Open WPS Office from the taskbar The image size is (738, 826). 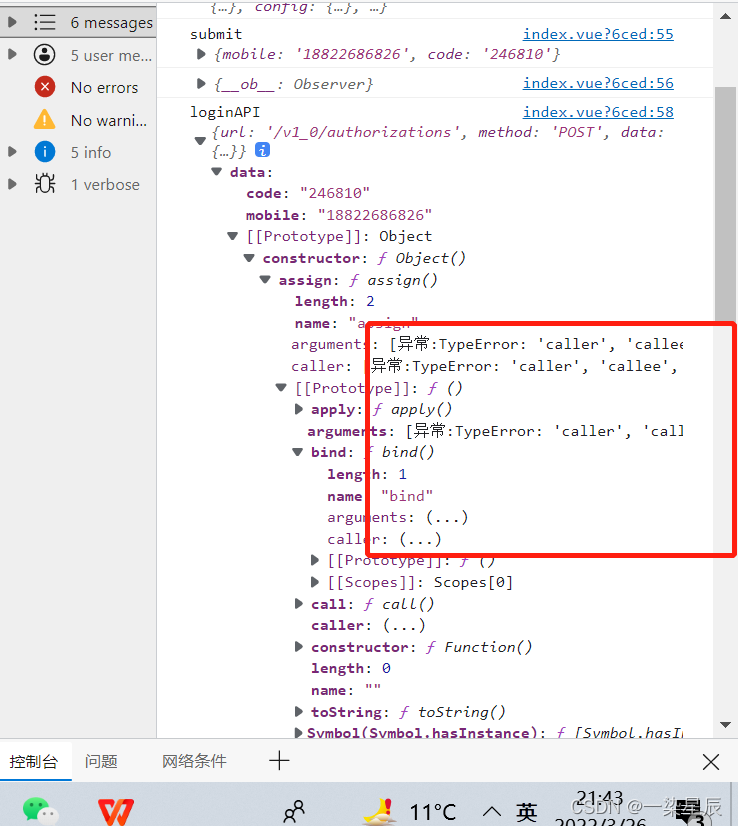116,811
